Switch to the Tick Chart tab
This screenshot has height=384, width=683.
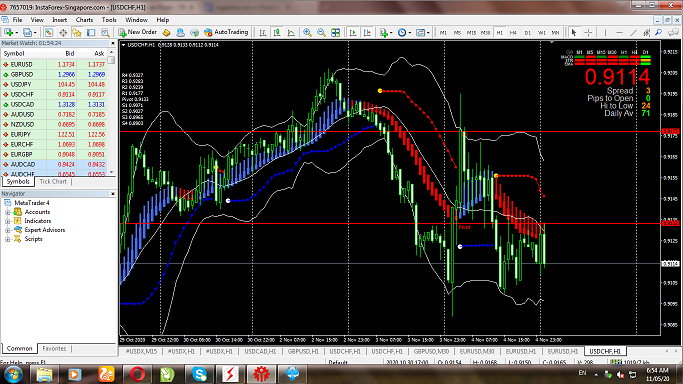click(53, 182)
